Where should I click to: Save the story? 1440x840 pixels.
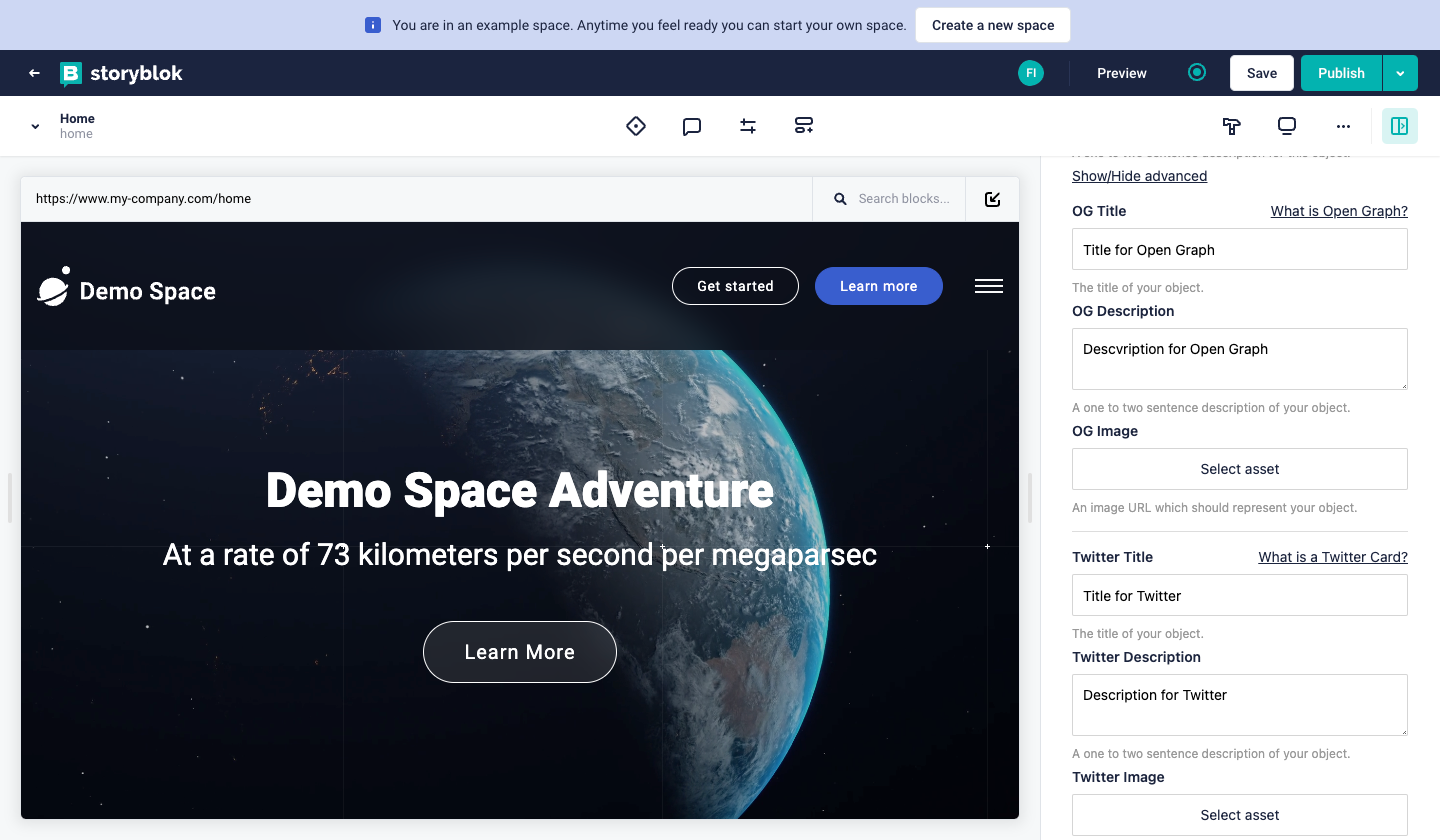point(1262,73)
